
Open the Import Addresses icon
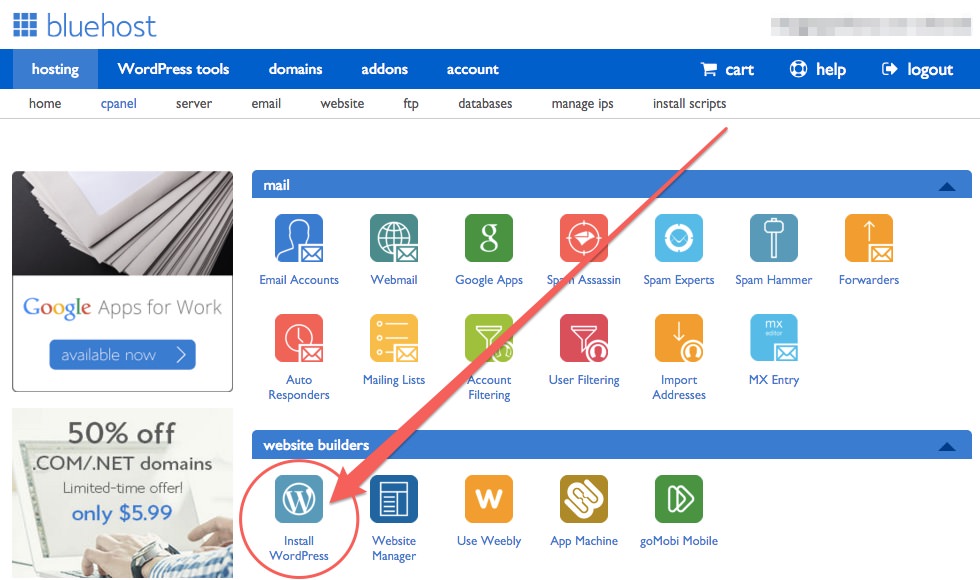679,338
